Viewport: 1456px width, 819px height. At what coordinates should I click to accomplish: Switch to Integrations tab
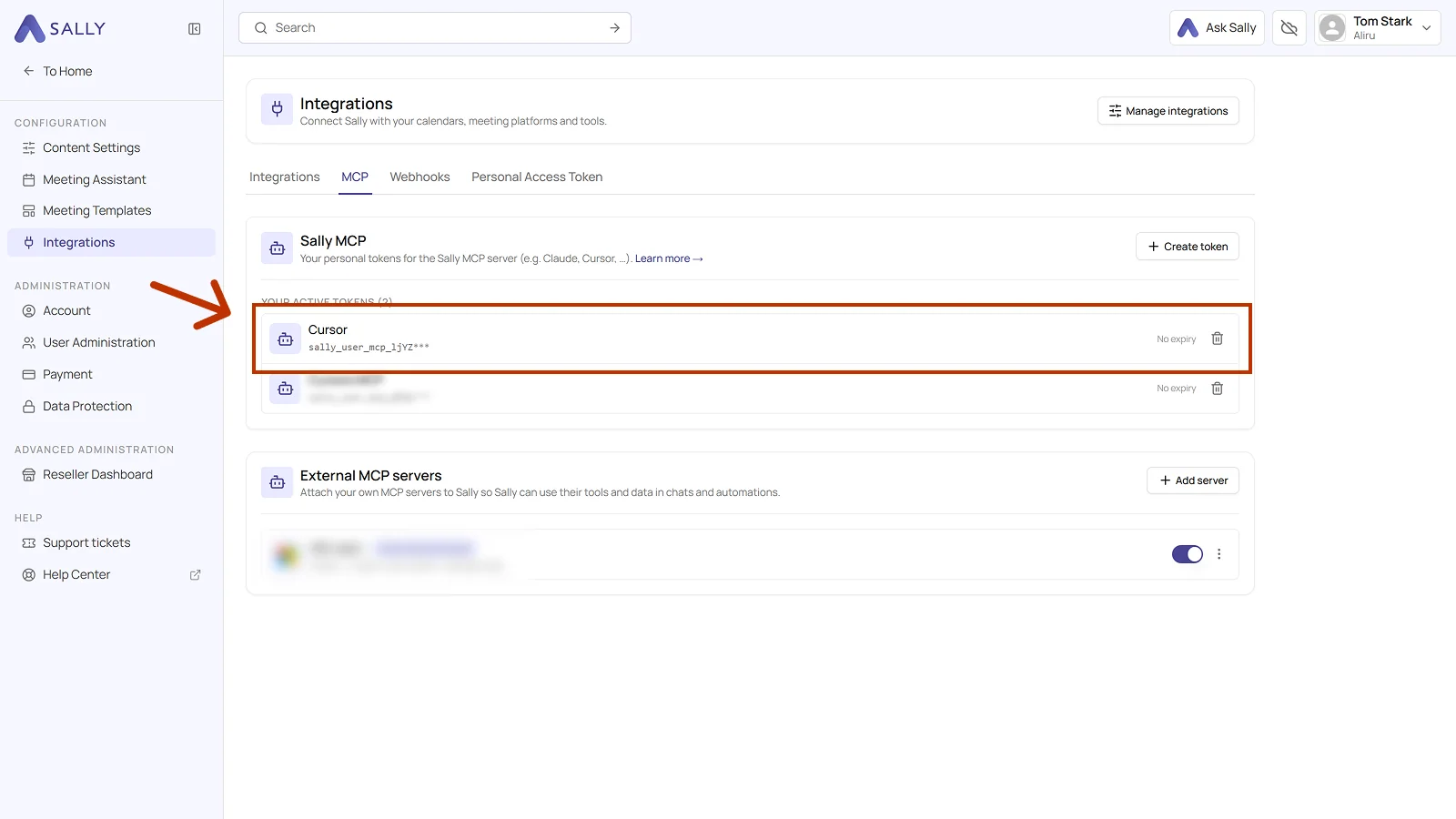point(285,177)
